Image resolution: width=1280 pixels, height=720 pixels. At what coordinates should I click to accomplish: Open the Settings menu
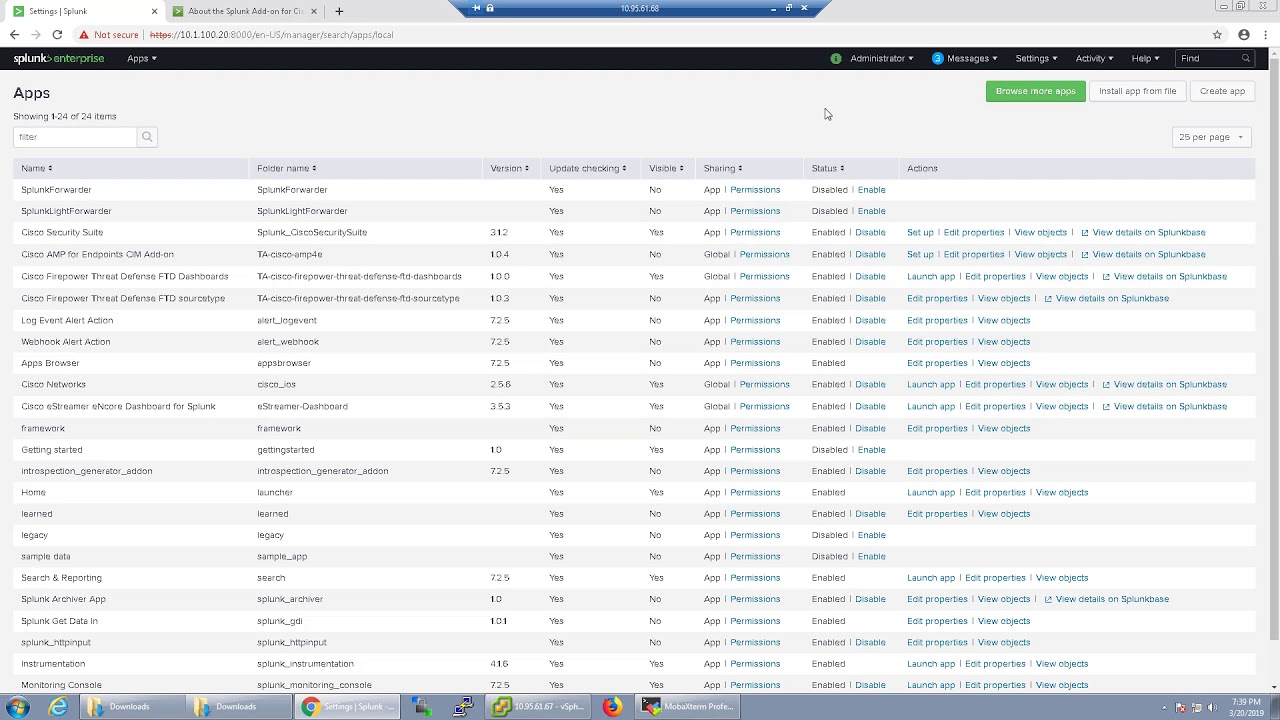click(x=1036, y=58)
